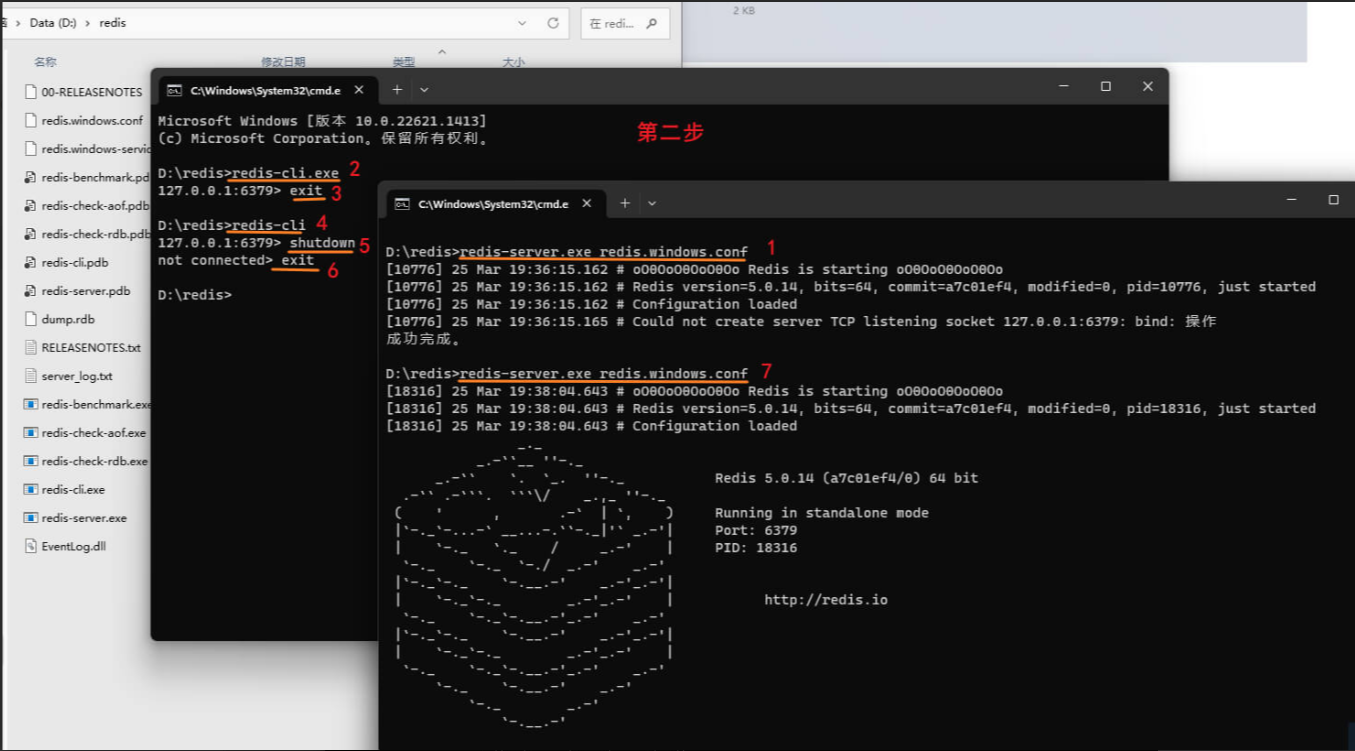1355x751 pixels.
Task: Click the server_log.txt file icon
Action: [x=31, y=376]
